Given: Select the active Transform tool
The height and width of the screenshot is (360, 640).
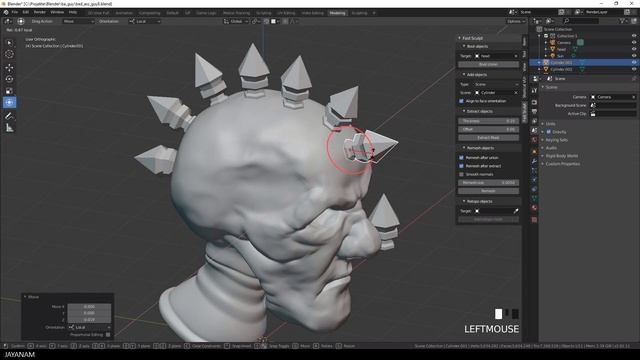Looking at the screenshot, I should (9, 102).
